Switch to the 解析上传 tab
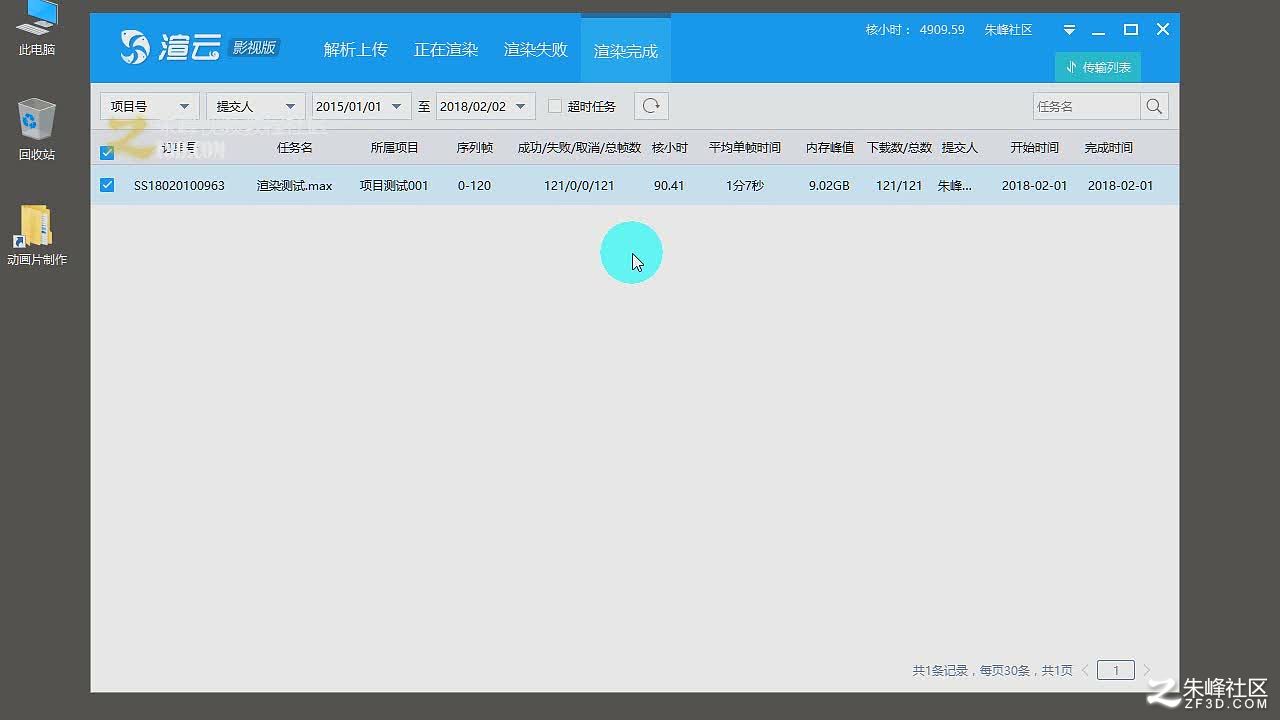The width and height of the screenshot is (1280, 720). coord(355,50)
